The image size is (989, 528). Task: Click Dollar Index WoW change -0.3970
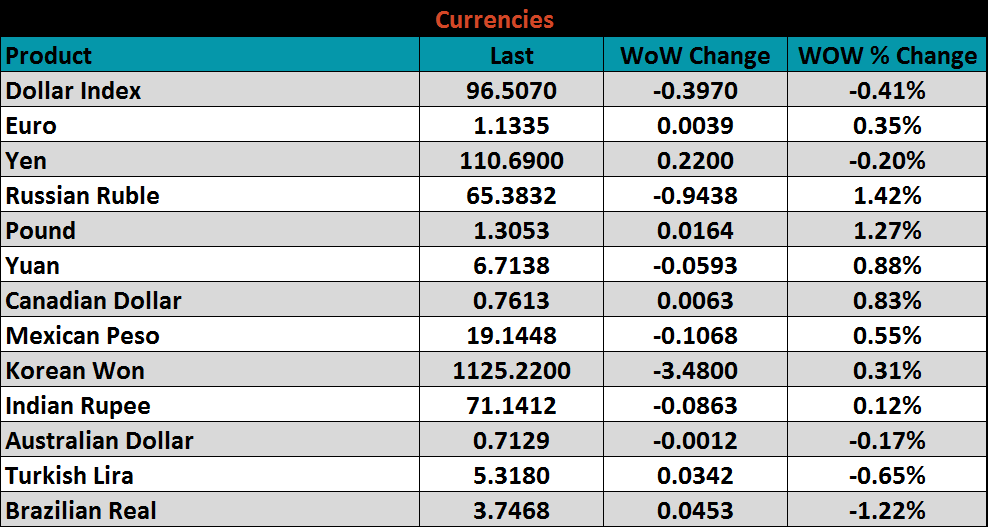(695, 91)
